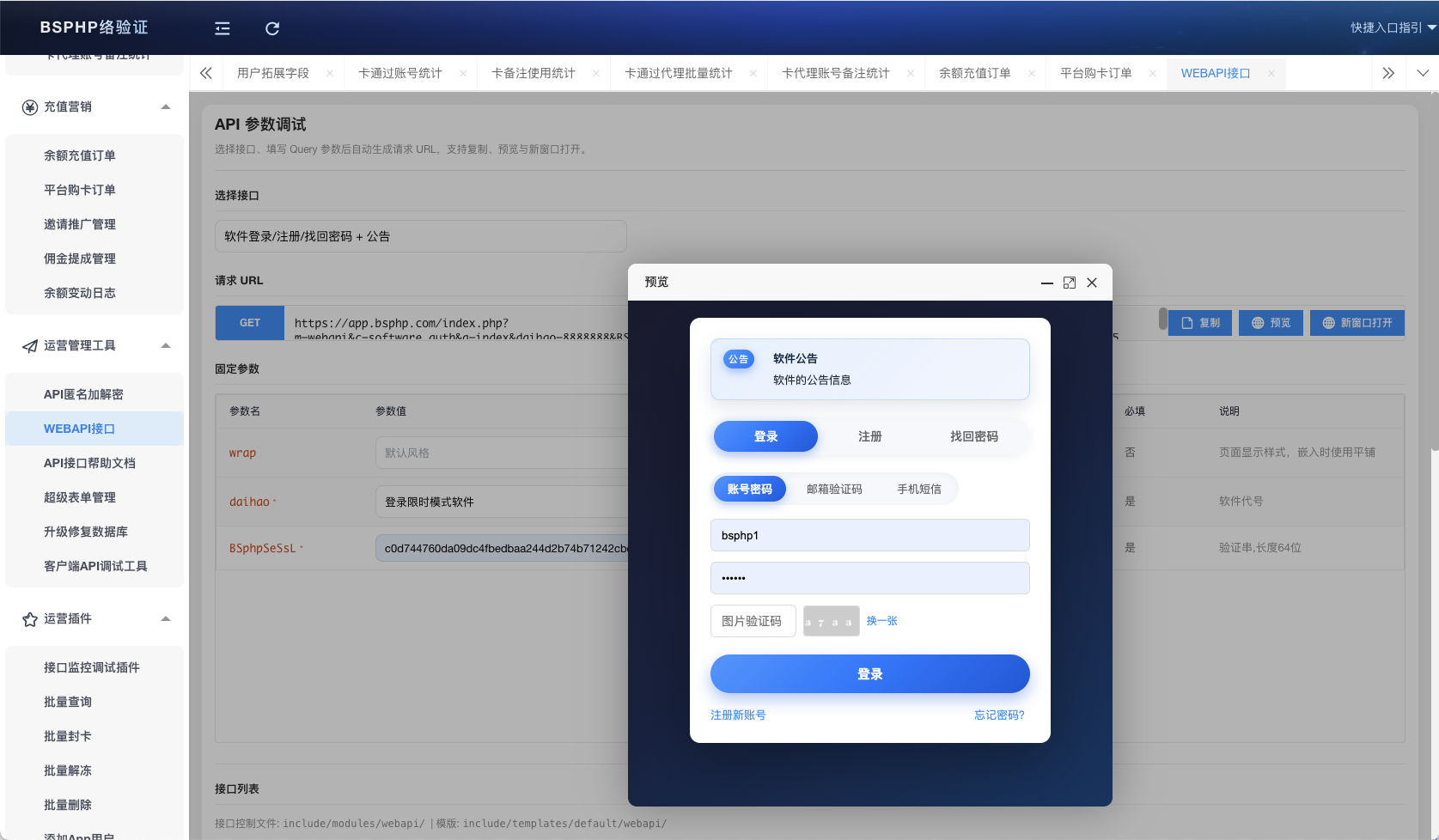Open the wrap 默认风格 dropdown
Image resolution: width=1439 pixels, height=840 pixels.
(502, 453)
